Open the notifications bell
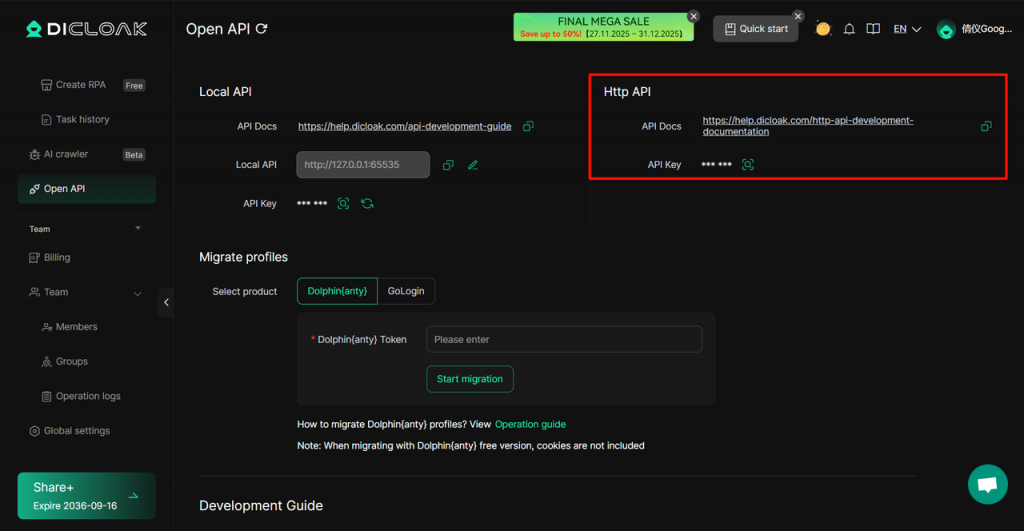 (x=849, y=29)
